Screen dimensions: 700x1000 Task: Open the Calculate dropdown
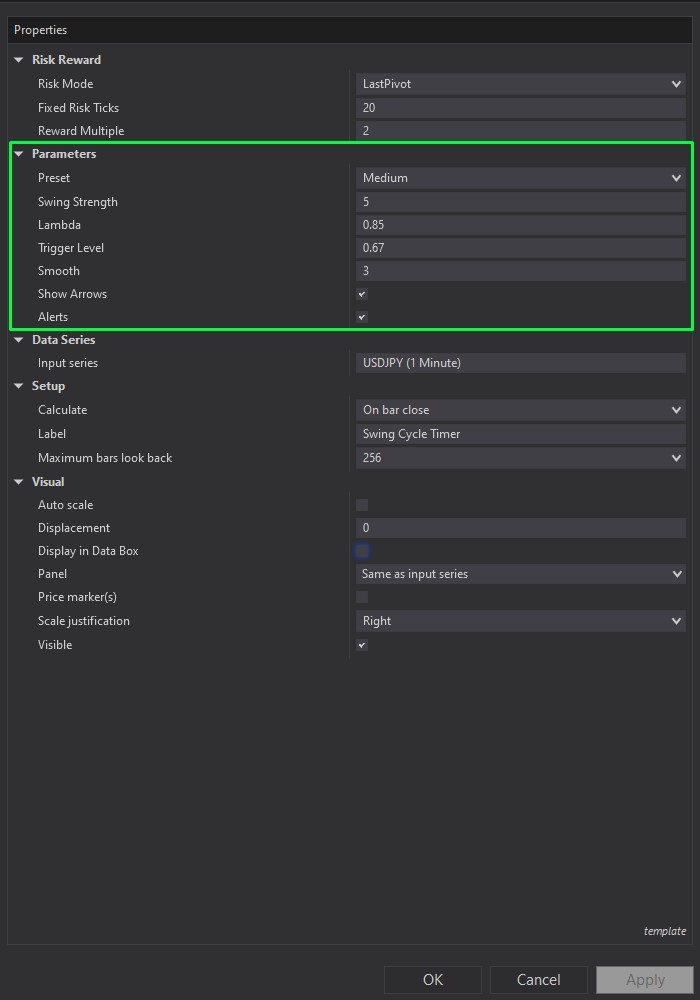coord(520,410)
